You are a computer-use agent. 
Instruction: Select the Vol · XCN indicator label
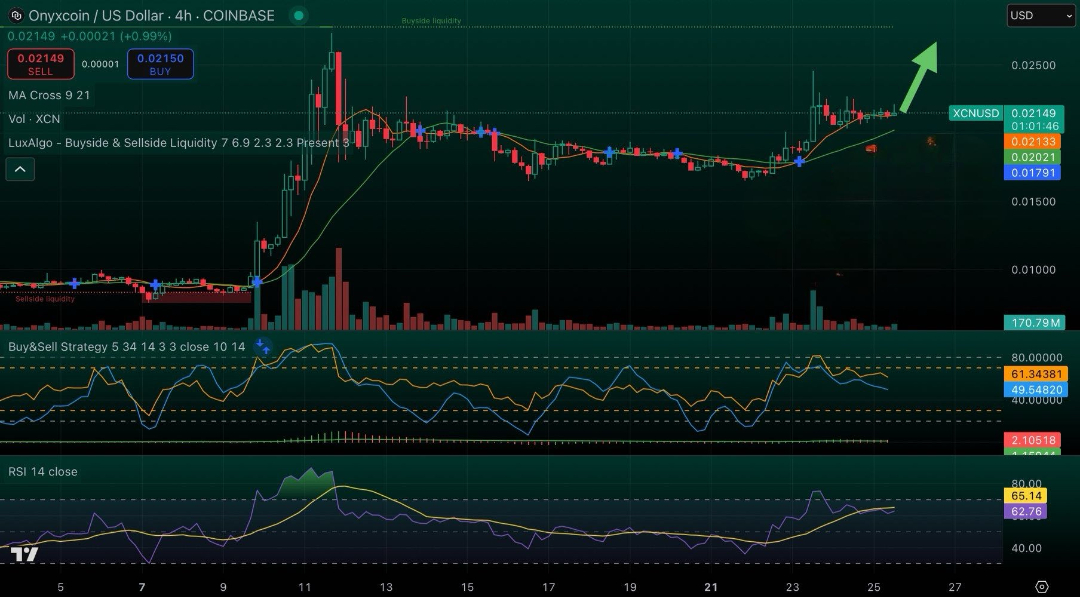click(x=34, y=119)
